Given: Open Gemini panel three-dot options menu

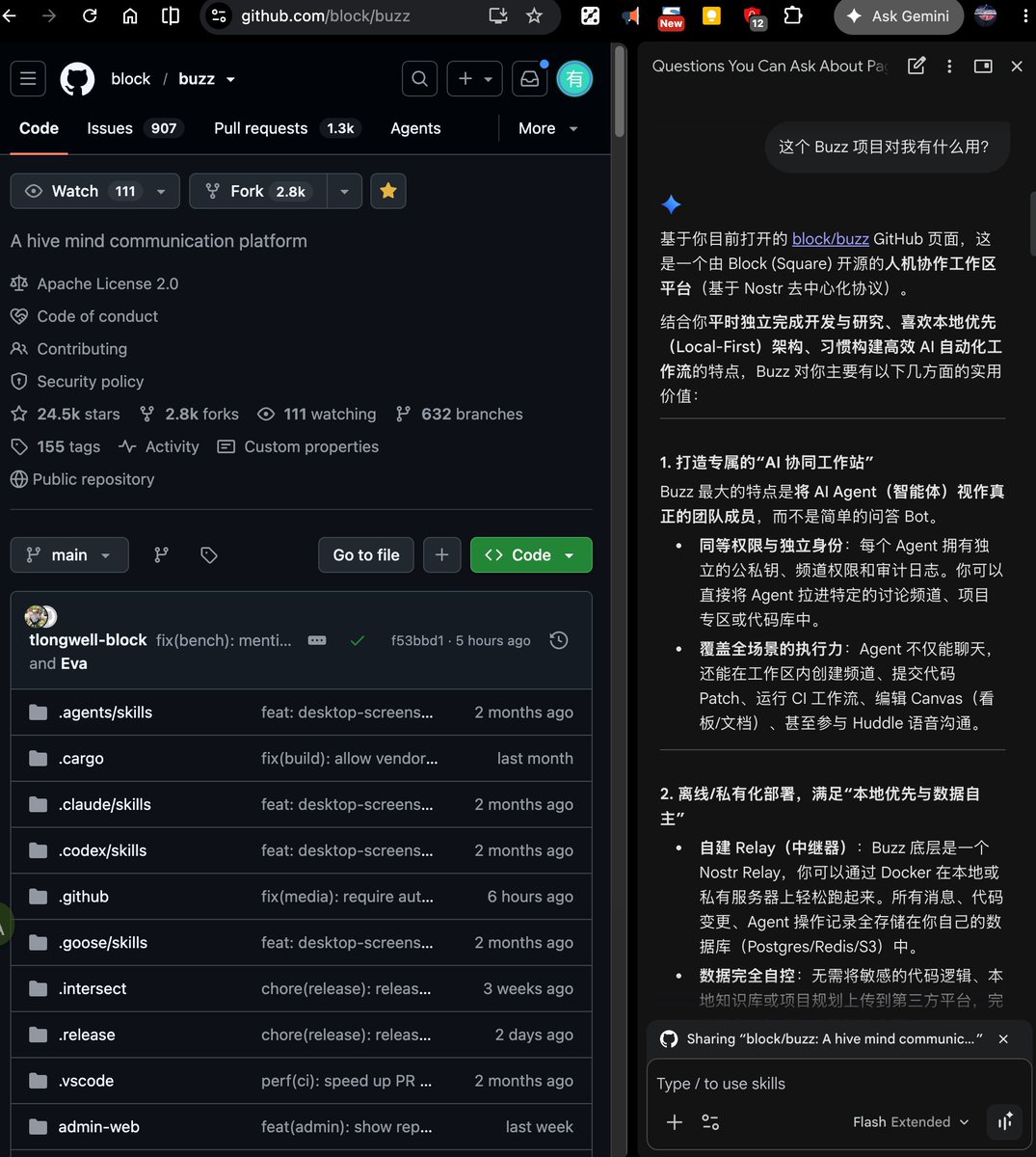Looking at the screenshot, I should (x=949, y=66).
